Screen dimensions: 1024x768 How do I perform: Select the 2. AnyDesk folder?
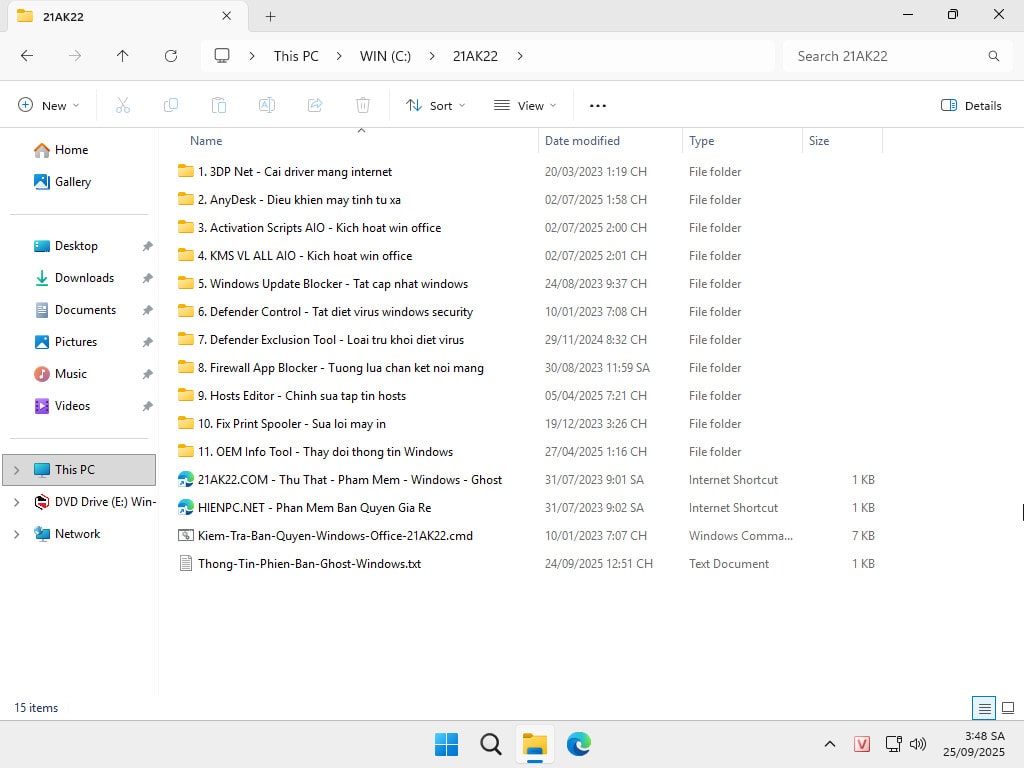pos(299,200)
